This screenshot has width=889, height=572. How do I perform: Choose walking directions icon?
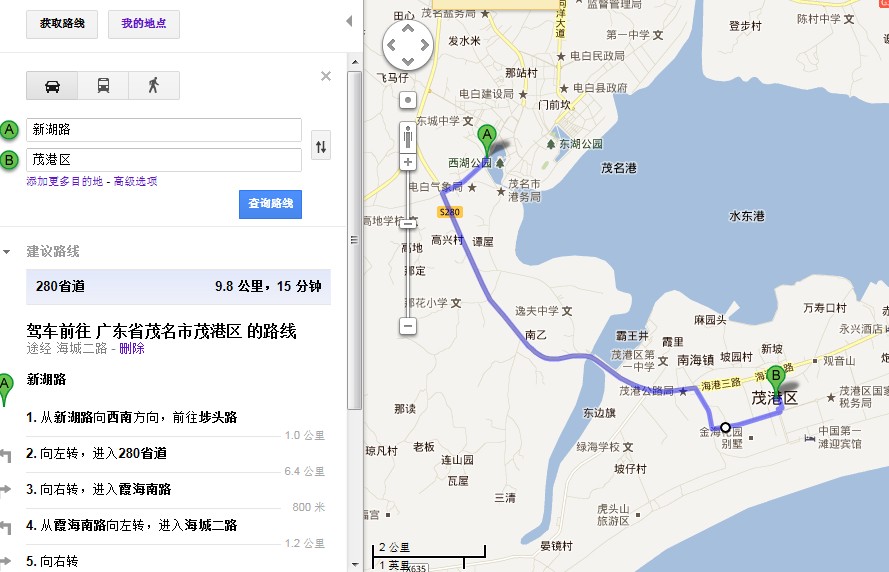tap(153, 86)
